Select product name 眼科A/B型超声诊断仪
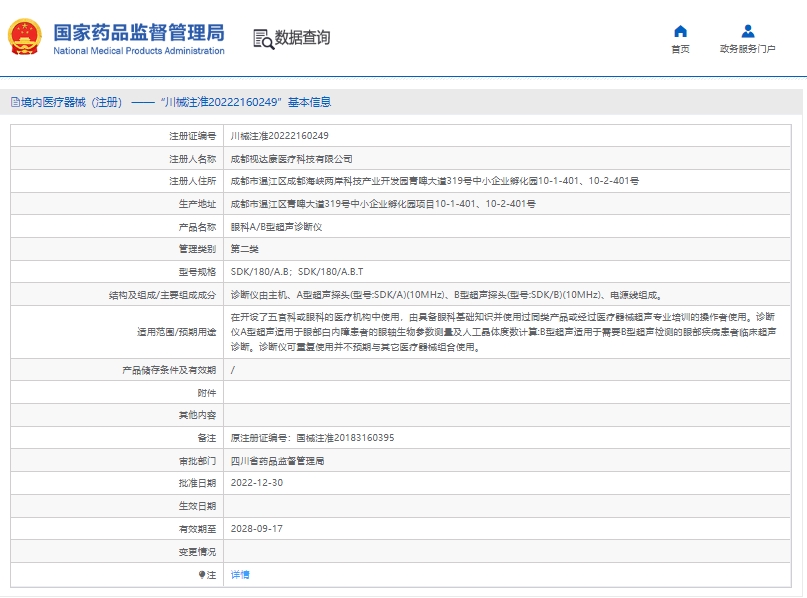The height and width of the screenshot is (598, 807). 276,227
